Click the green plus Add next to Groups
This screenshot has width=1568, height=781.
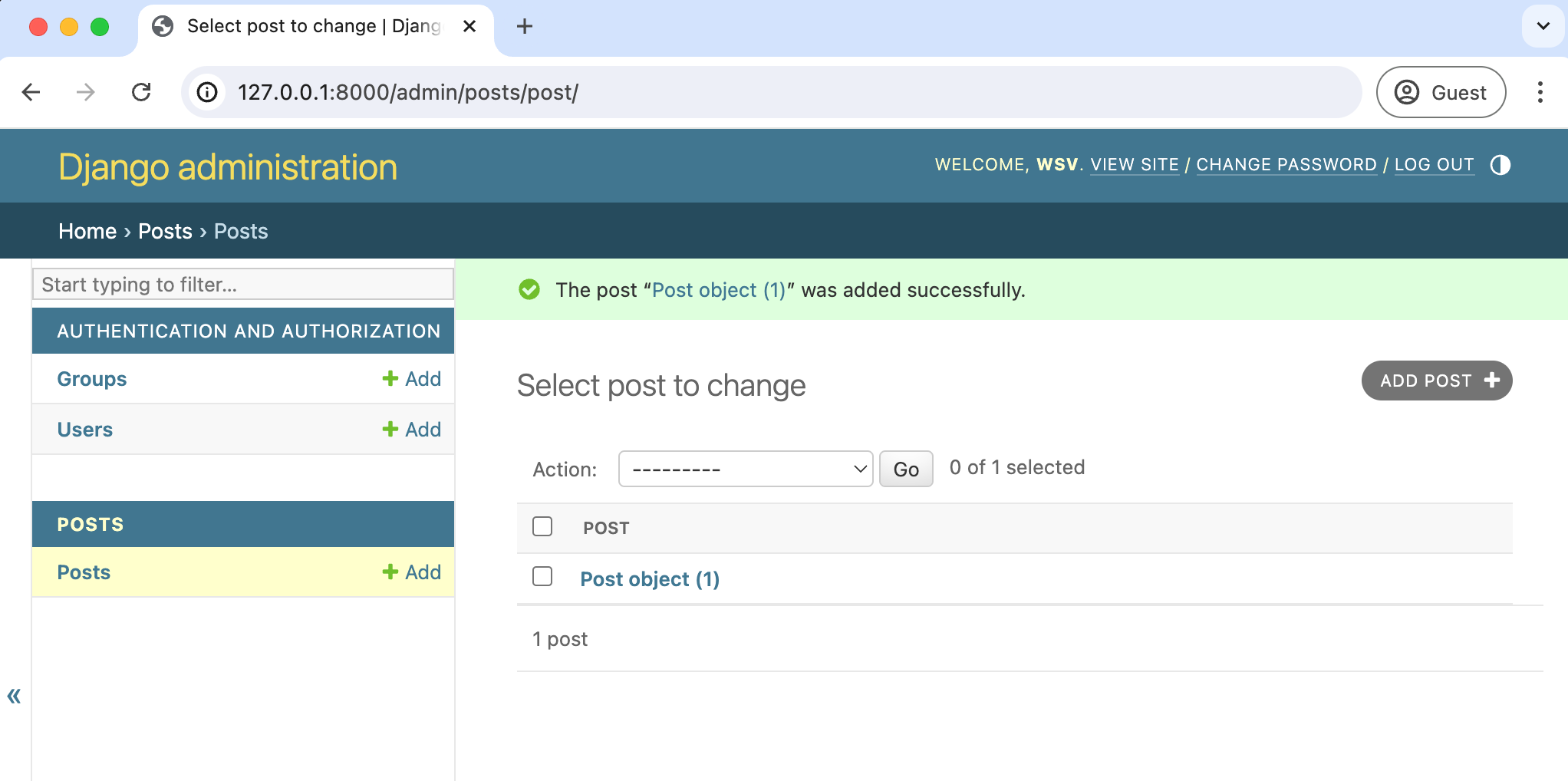(412, 379)
